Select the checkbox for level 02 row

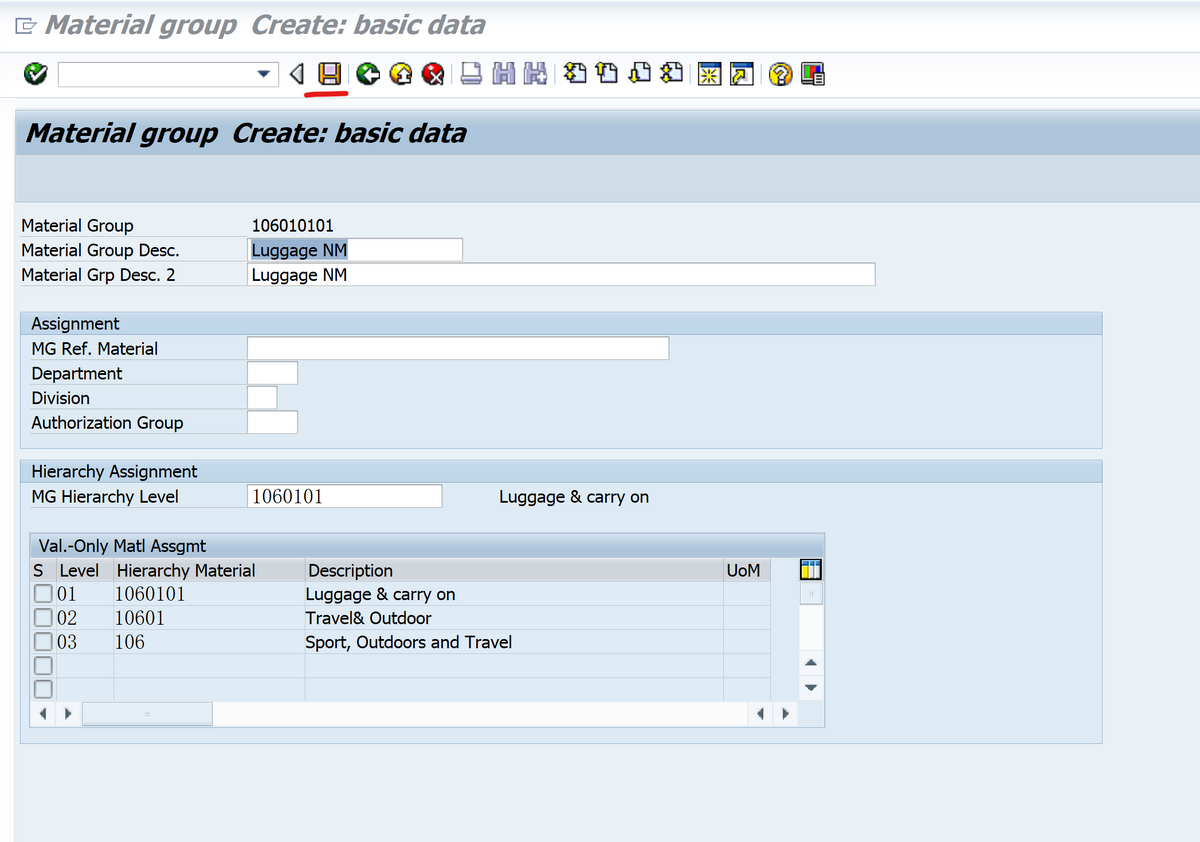(x=43, y=618)
